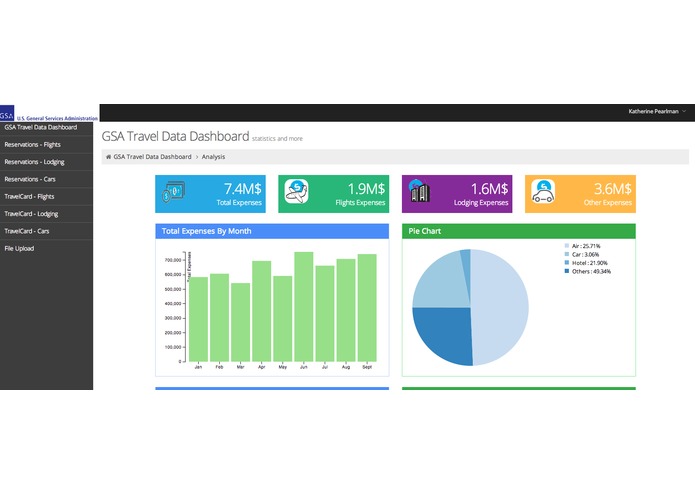
Task: Click the Car legend color swatch
Action: point(567,254)
